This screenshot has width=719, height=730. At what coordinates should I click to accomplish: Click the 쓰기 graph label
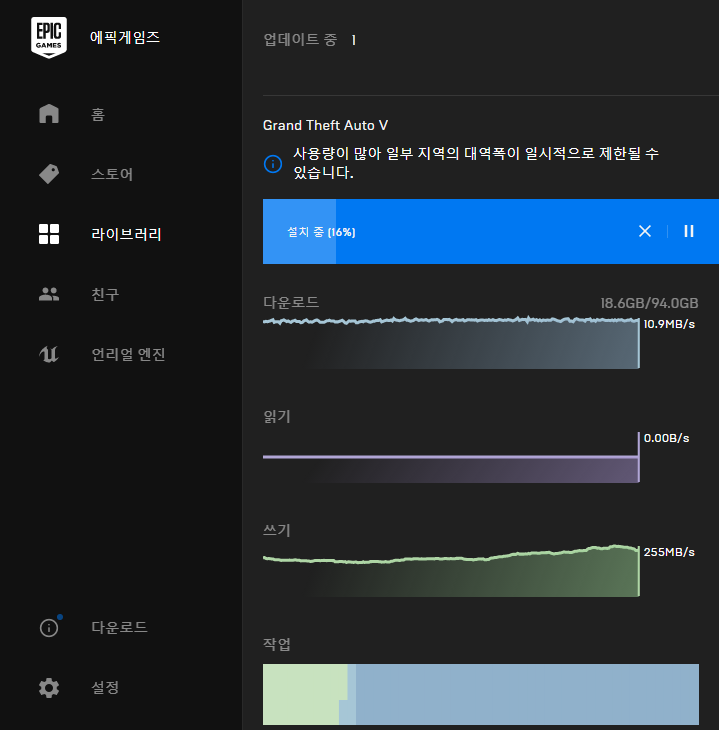pyautogui.click(x=277, y=530)
